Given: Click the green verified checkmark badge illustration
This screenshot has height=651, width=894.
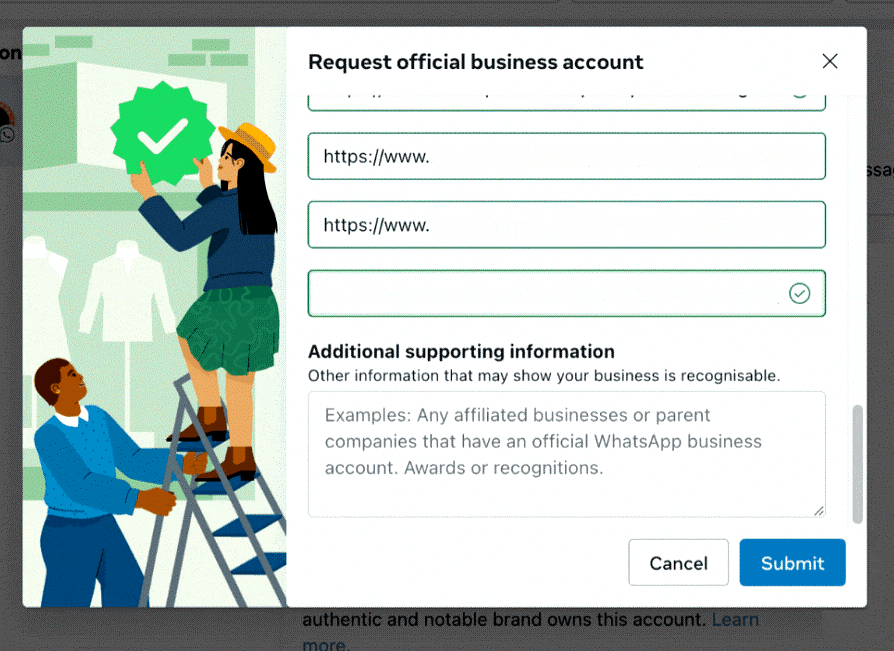Looking at the screenshot, I should click(162, 133).
